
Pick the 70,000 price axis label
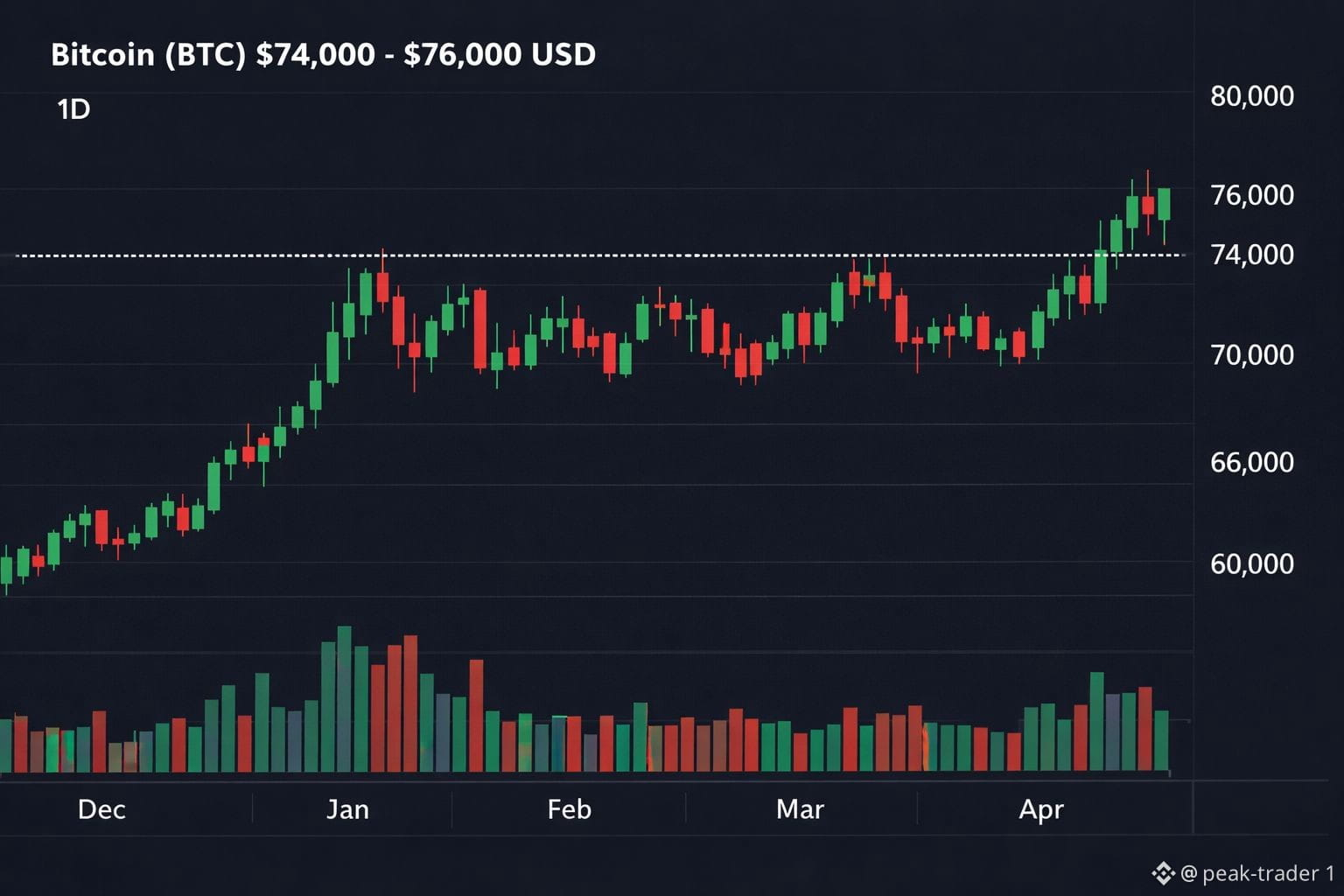click(x=1251, y=355)
